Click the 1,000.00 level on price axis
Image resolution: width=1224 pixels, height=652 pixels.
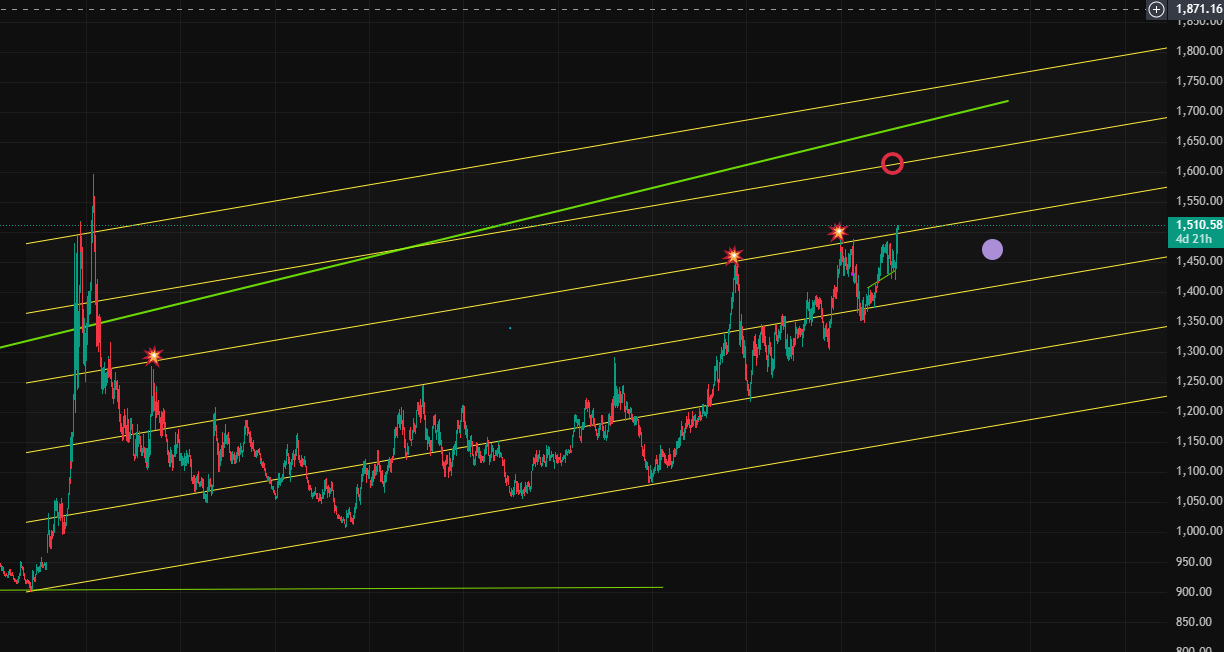click(1195, 531)
